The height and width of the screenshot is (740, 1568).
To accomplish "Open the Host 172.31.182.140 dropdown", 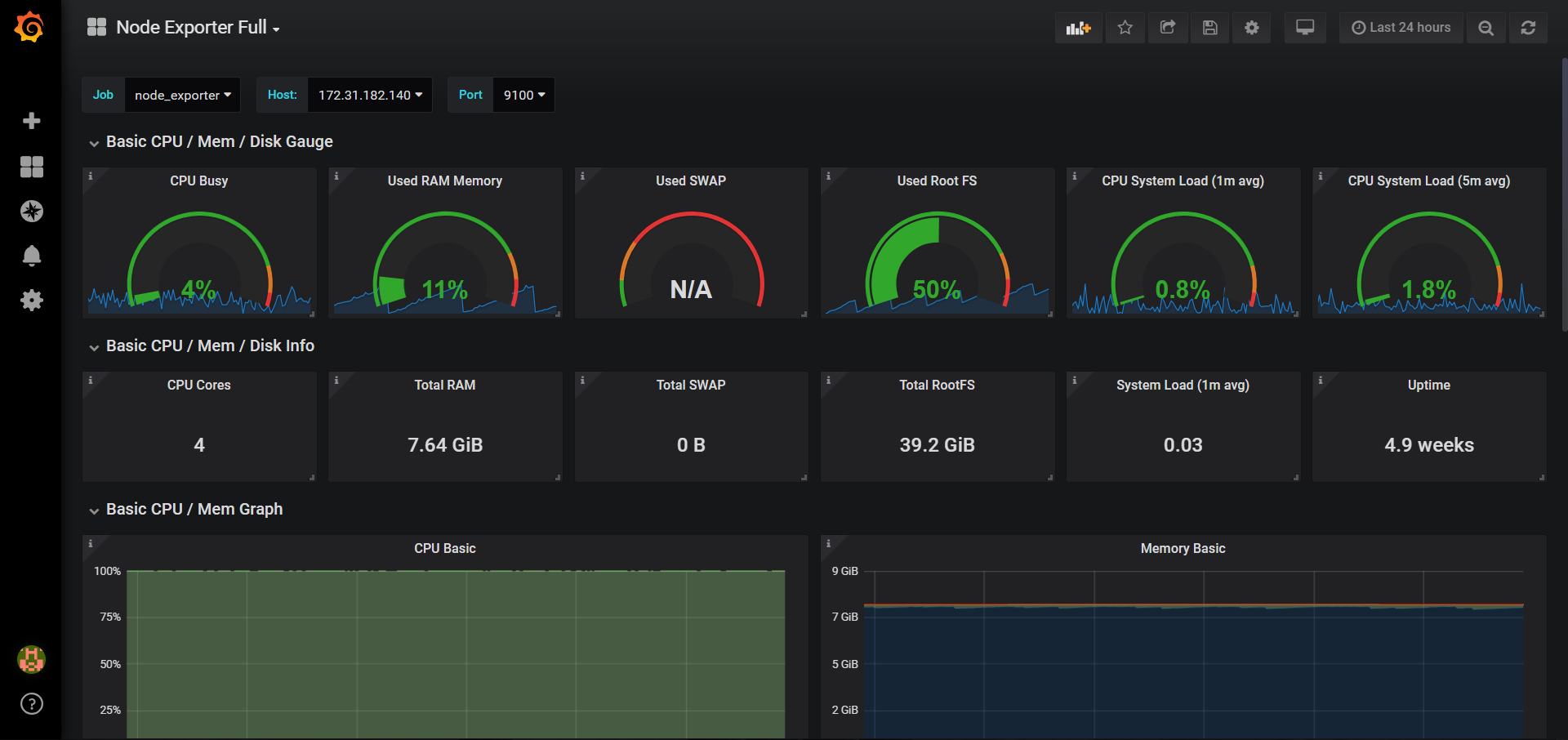I will (x=370, y=95).
